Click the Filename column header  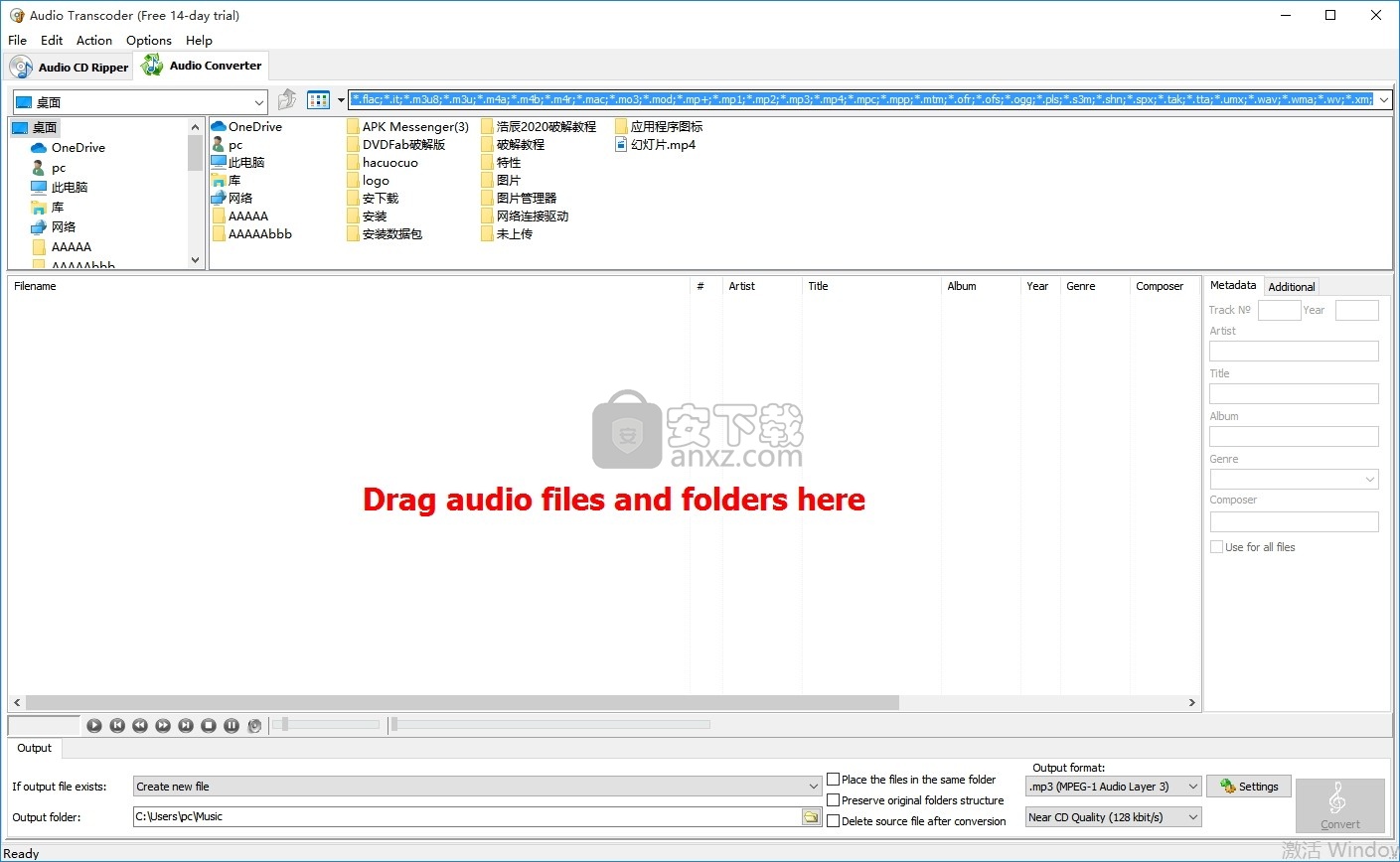[x=349, y=286]
